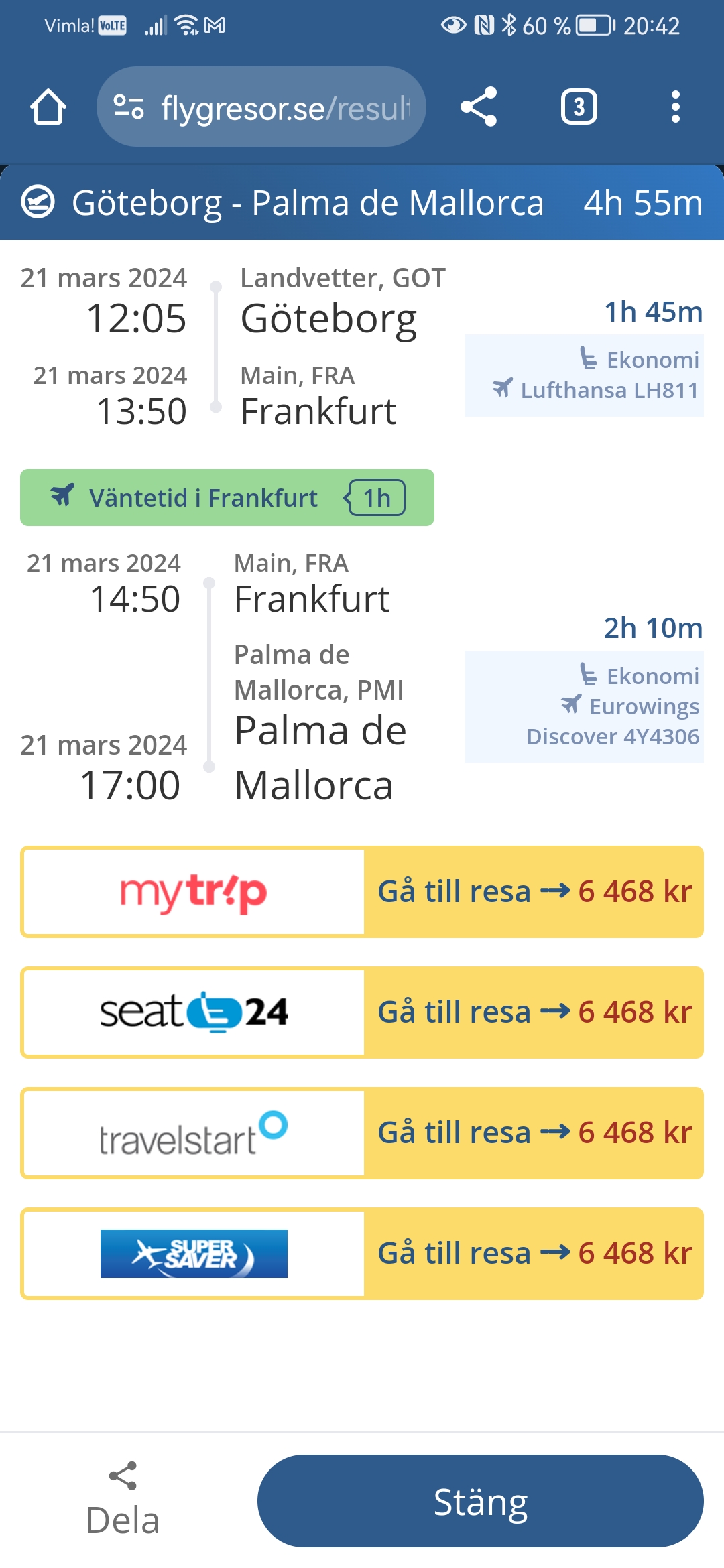Tap the browser home icon

48,107
